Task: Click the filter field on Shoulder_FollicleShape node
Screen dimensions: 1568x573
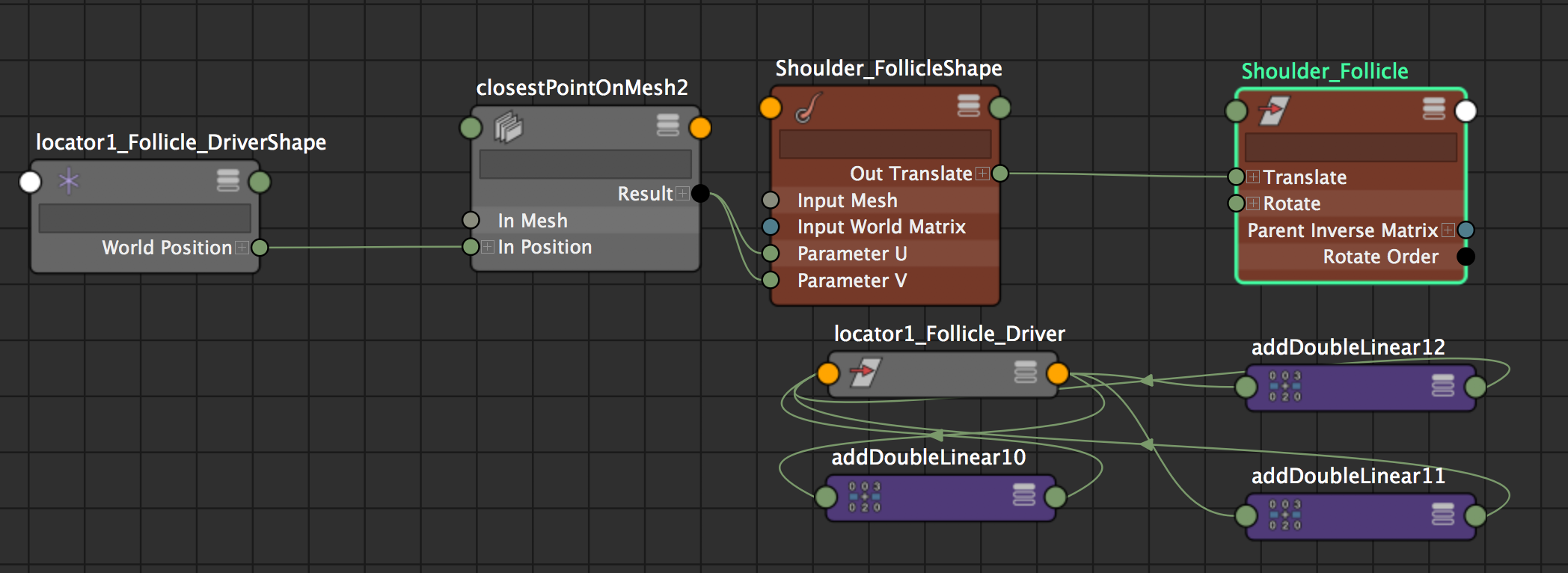Action: click(885, 144)
